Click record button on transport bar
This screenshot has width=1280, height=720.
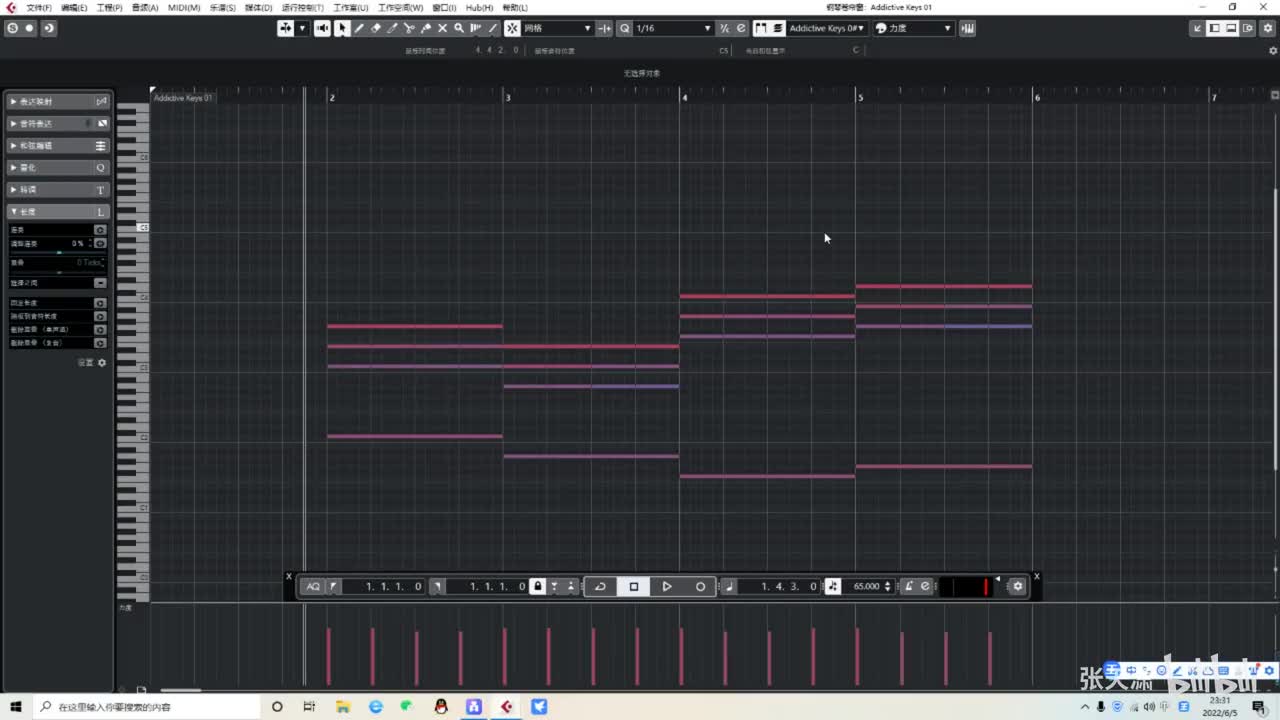click(x=700, y=586)
